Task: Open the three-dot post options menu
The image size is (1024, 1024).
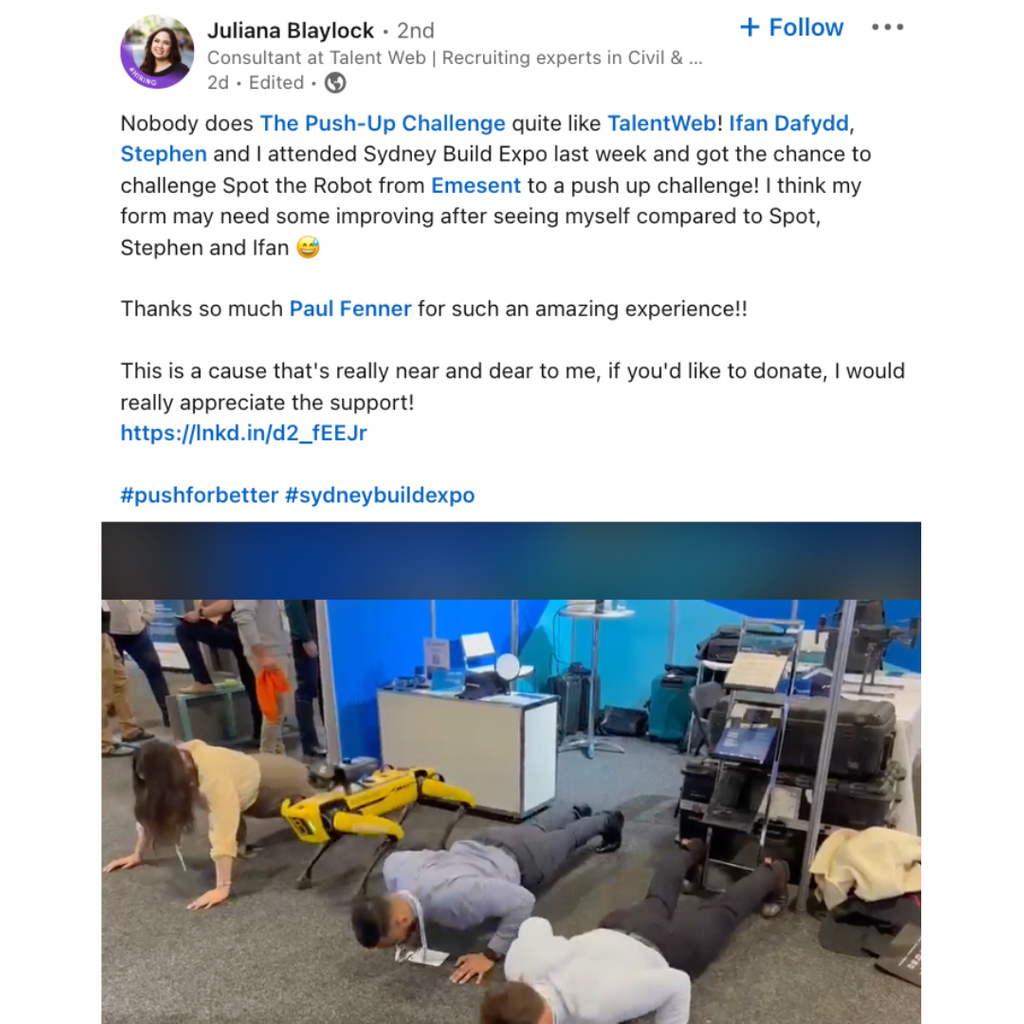Action: (x=888, y=27)
